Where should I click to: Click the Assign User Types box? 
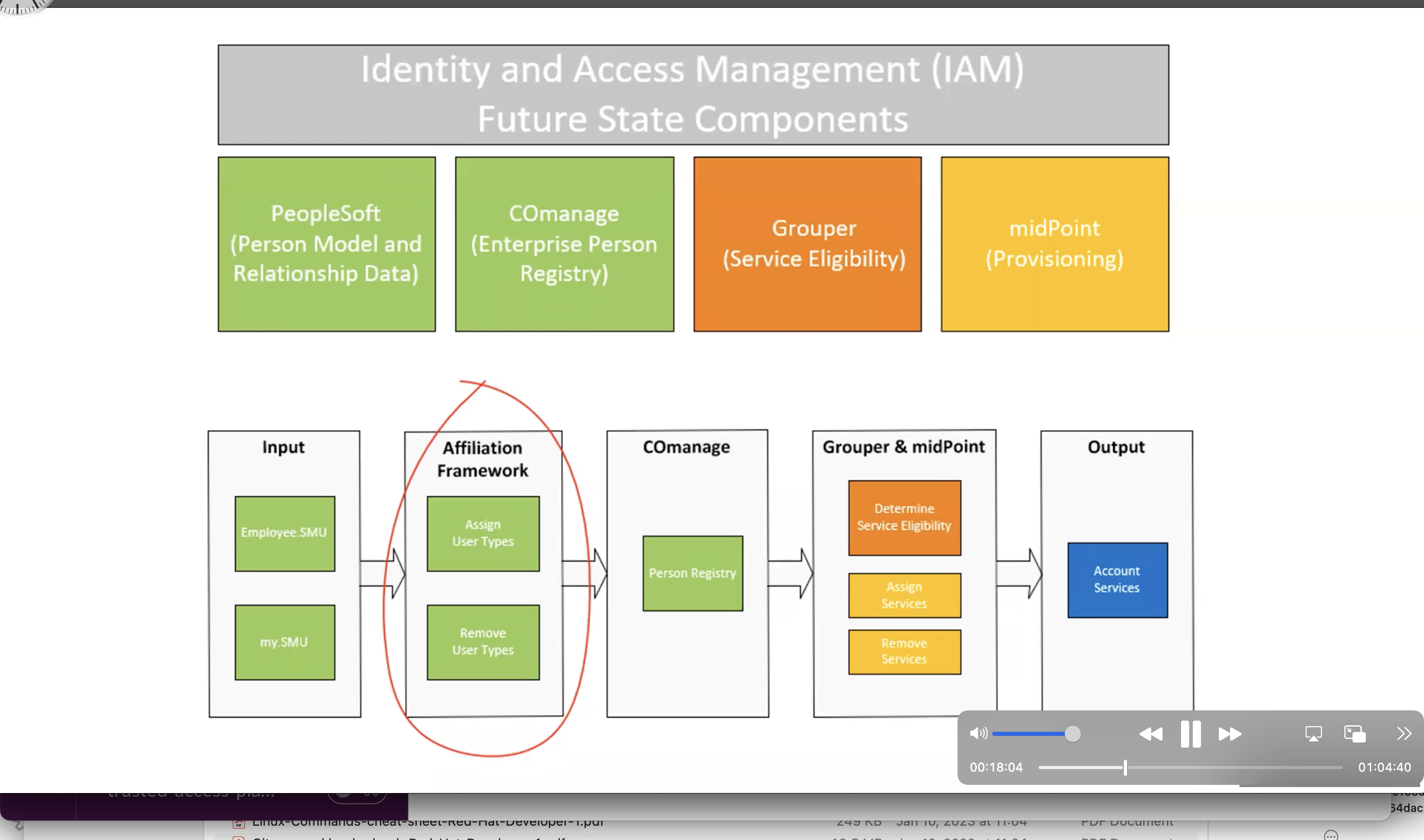pos(483,533)
